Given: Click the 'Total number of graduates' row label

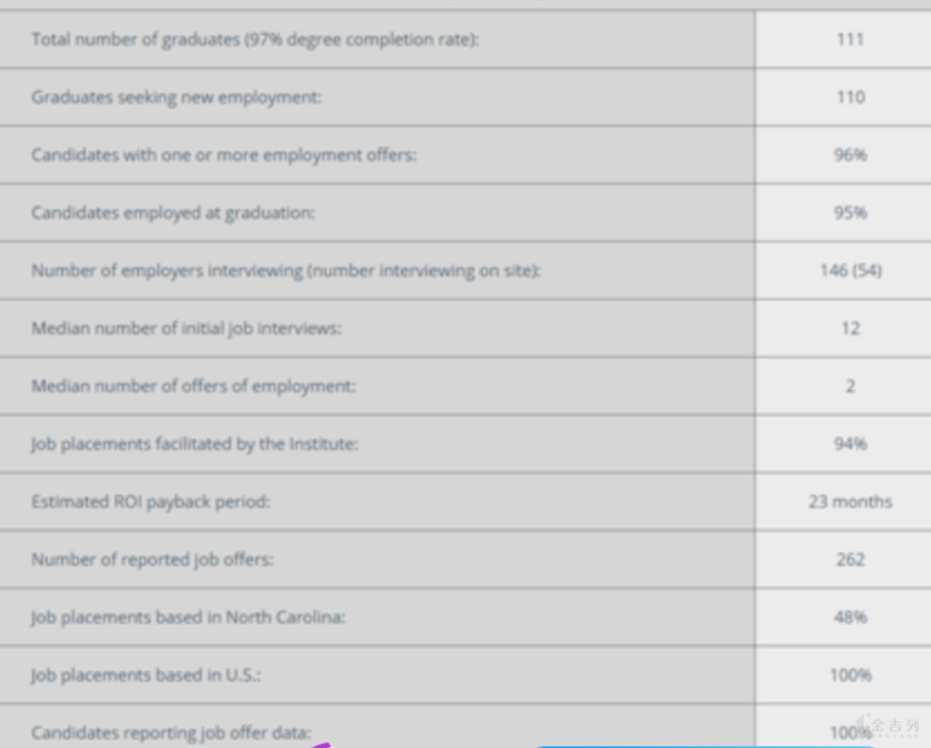Looking at the screenshot, I should pos(255,40).
